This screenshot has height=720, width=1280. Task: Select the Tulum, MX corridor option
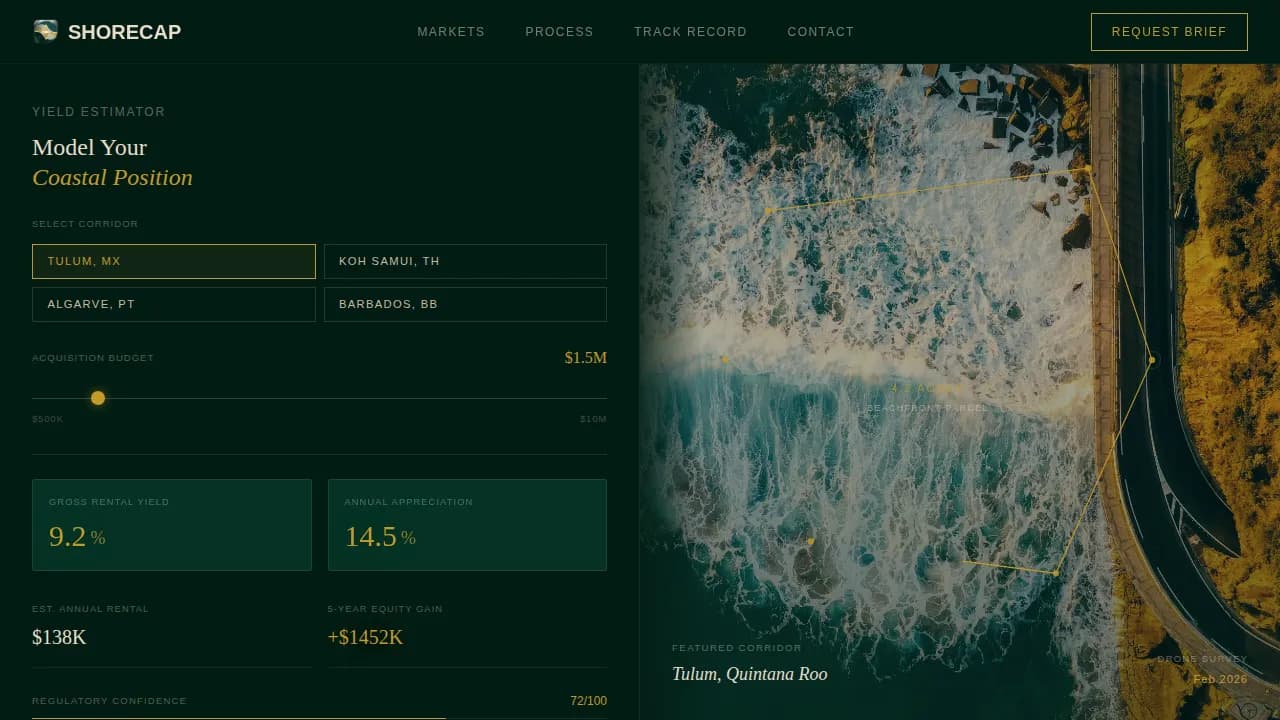tap(173, 261)
